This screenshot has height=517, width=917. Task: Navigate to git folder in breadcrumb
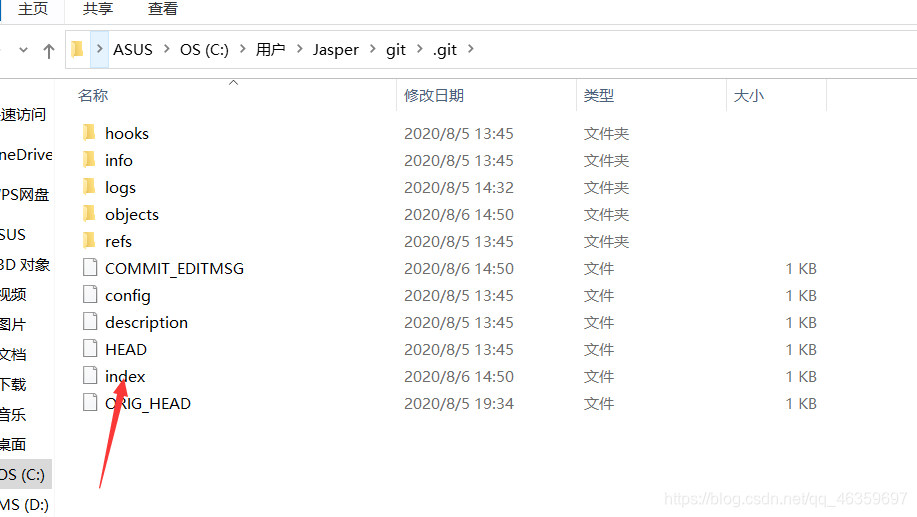point(396,50)
